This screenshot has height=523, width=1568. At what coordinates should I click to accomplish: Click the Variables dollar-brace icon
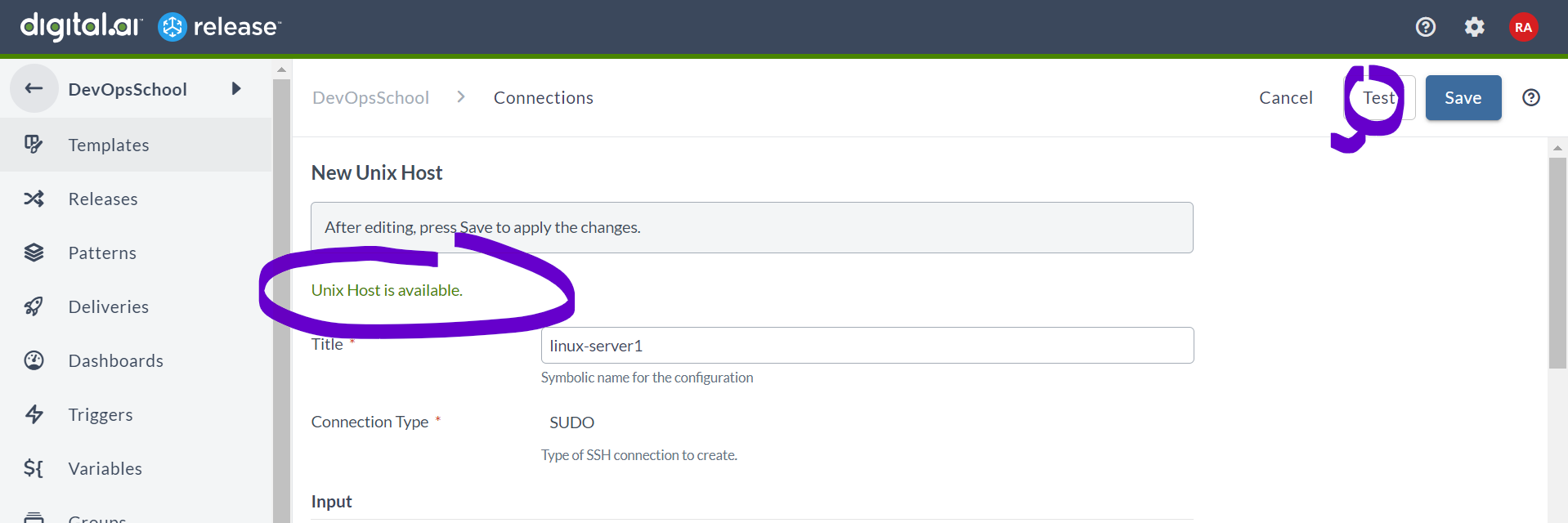(34, 468)
